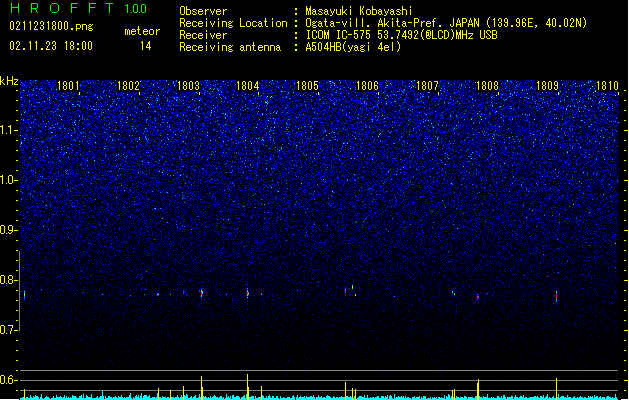Click the 0.7 kHz axis label

coord(9,330)
